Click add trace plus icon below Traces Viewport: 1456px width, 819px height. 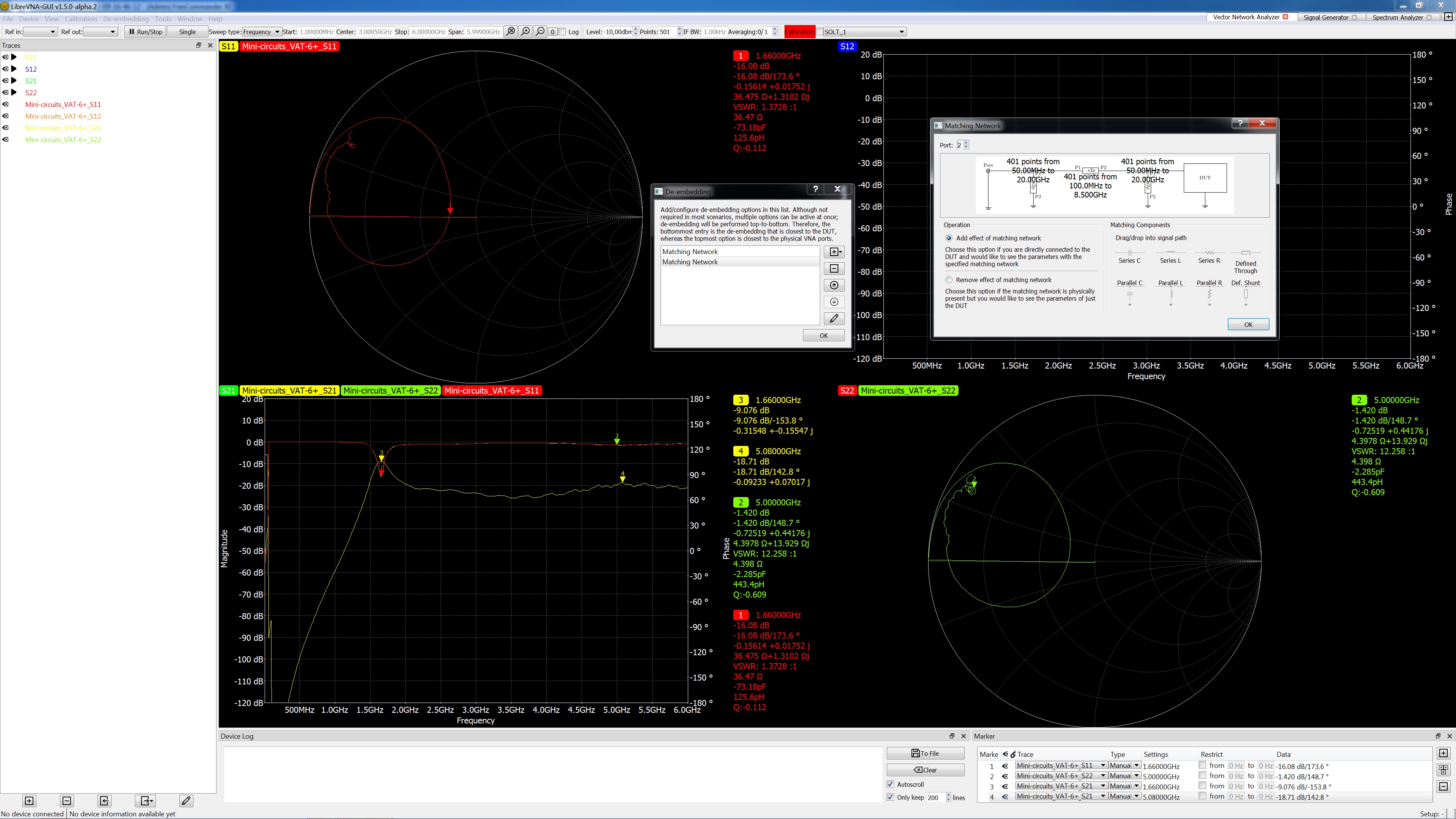[30, 800]
